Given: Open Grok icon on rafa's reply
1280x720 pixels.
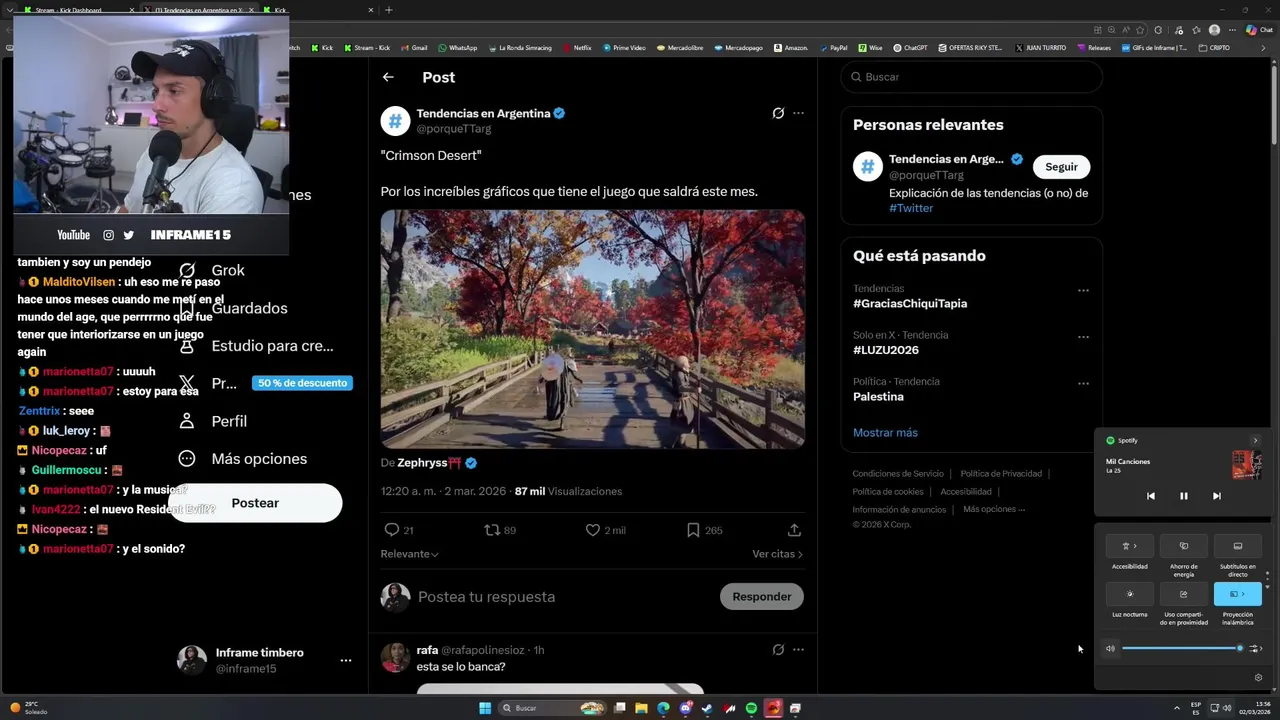Looking at the screenshot, I should coord(778,649).
